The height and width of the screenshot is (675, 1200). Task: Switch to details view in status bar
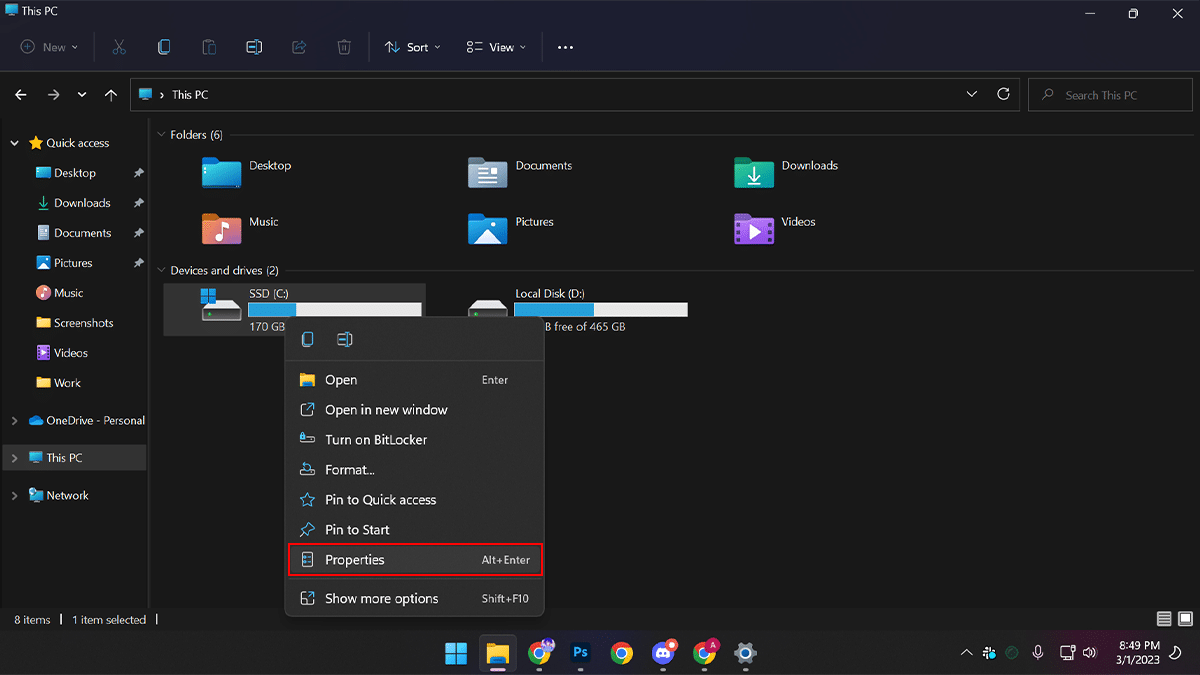click(x=1164, y=620)
